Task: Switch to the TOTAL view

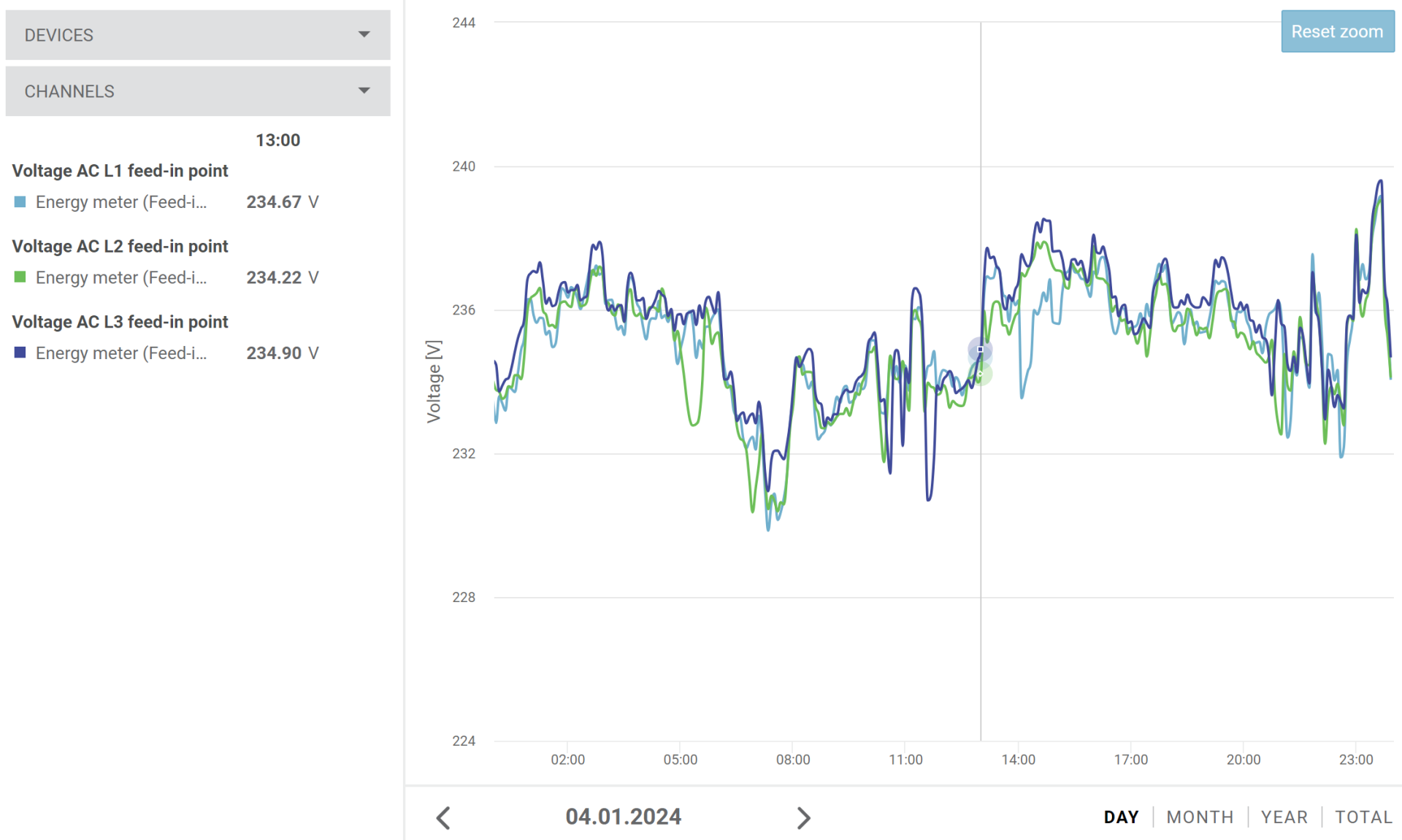Action: 1363,817
